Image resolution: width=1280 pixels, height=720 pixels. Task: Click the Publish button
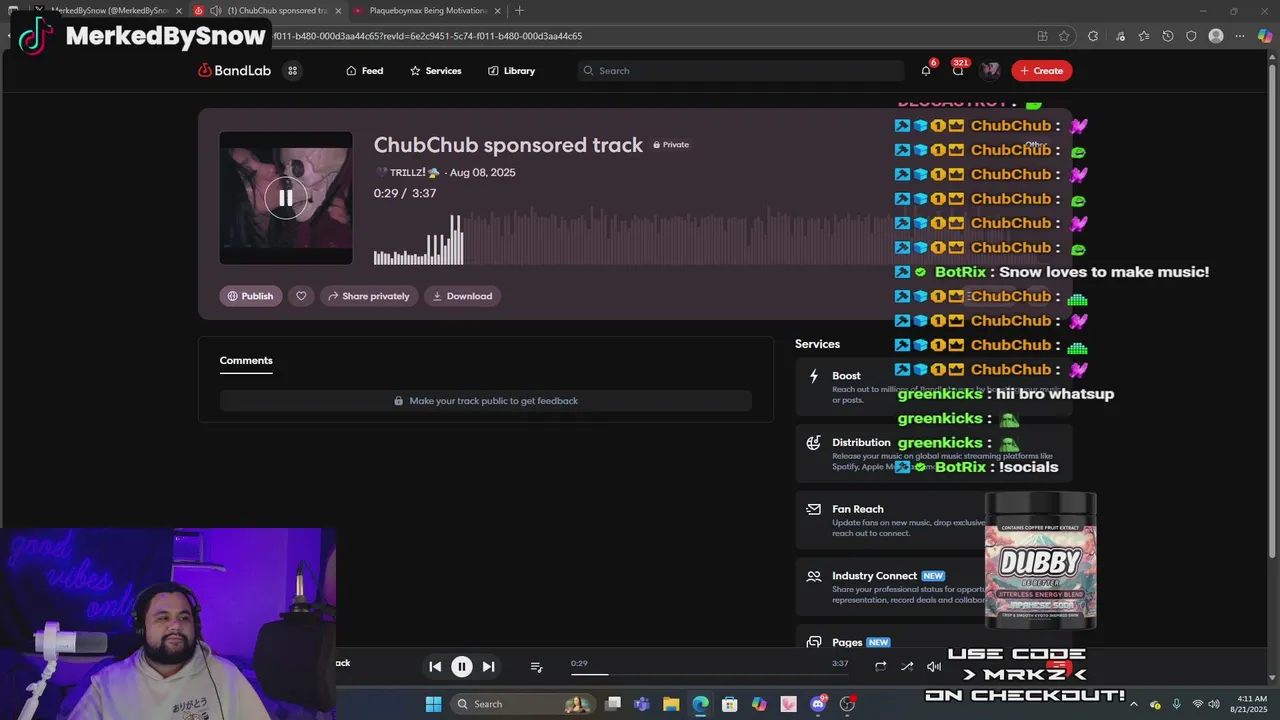(250, 296)
